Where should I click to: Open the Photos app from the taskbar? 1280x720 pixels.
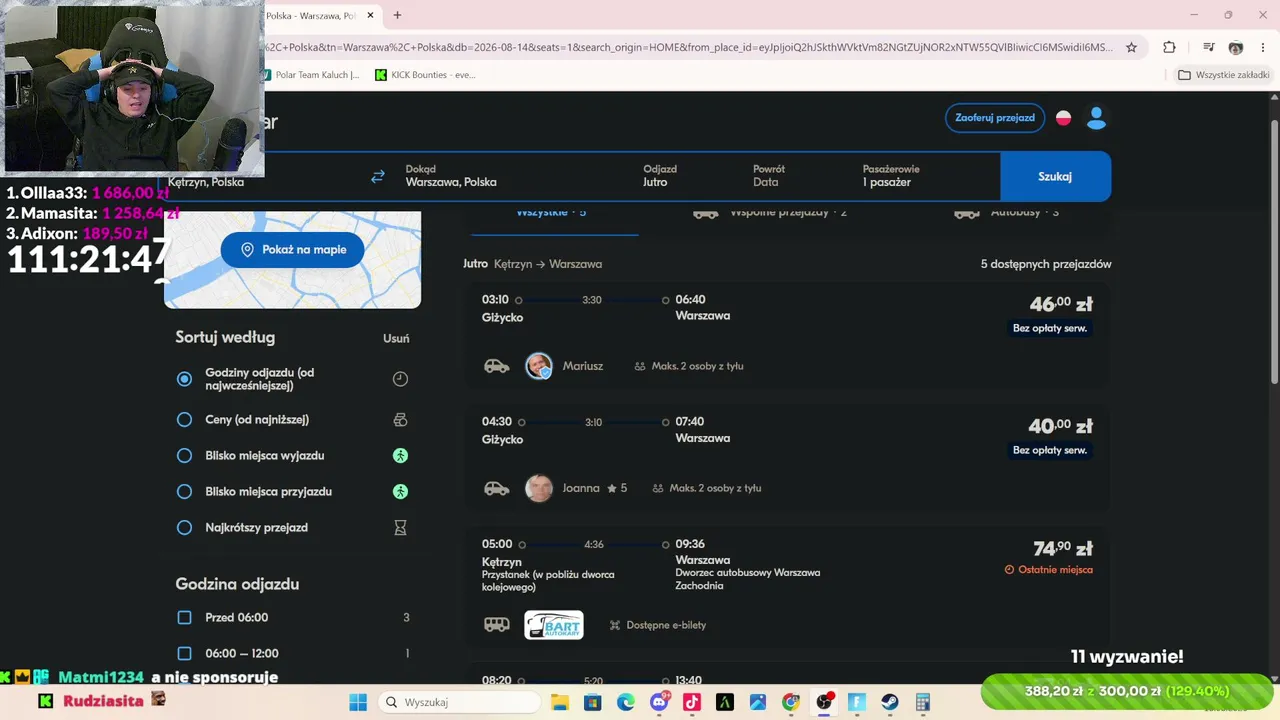758,702
